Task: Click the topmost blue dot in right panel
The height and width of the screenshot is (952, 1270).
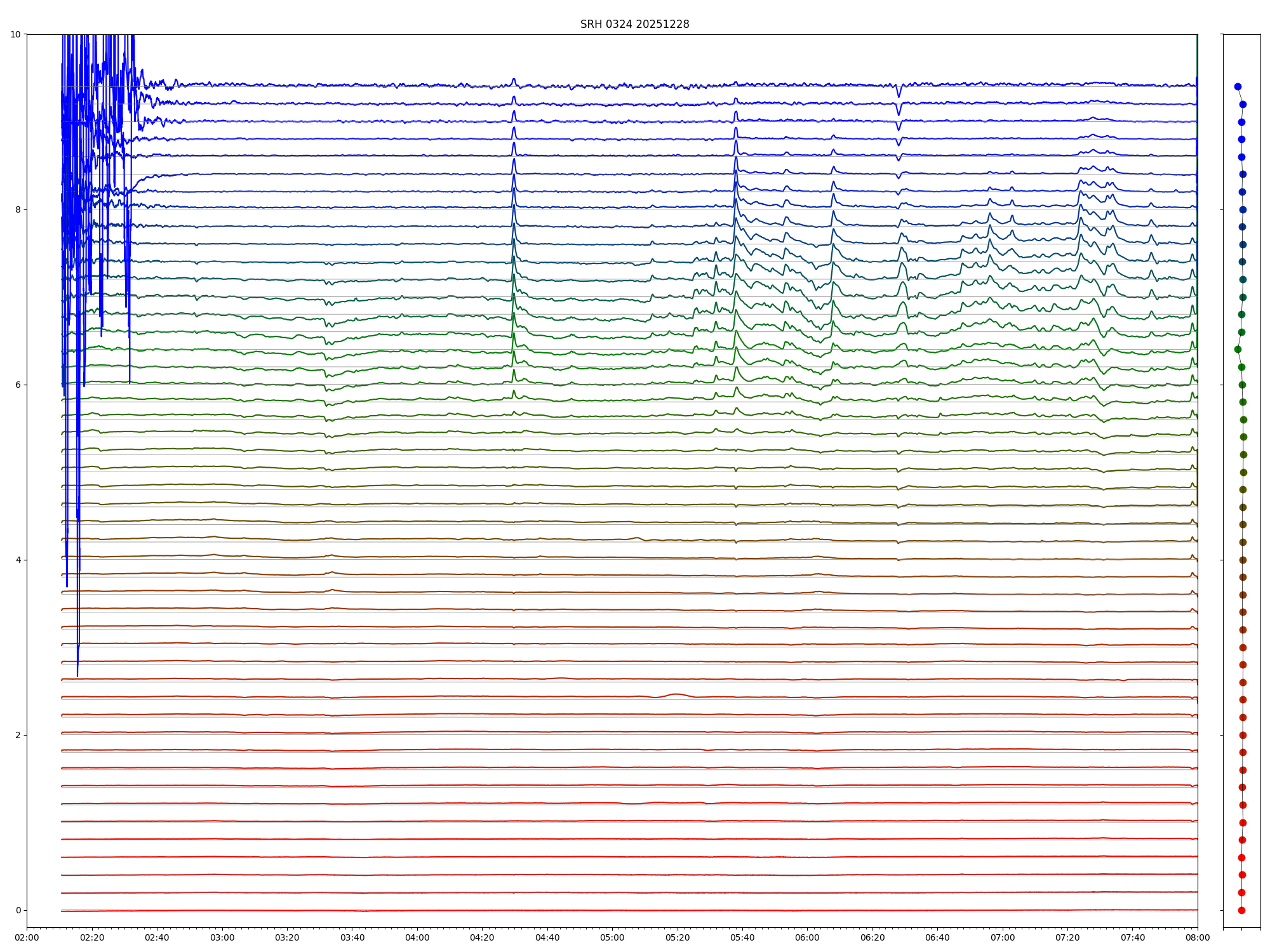Action: [1238, 87]
